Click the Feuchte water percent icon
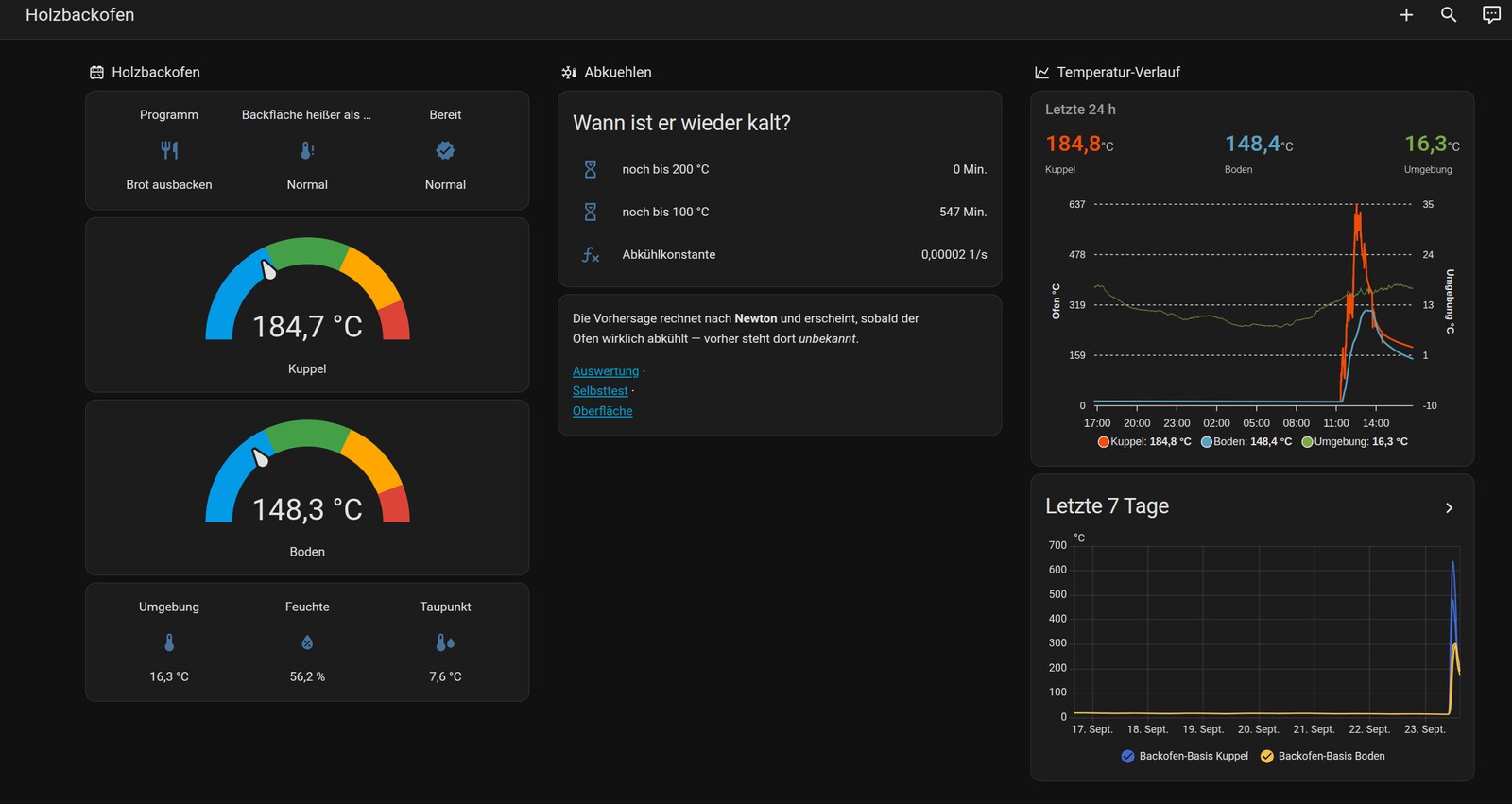1512x804 pixels. point(307,642)
